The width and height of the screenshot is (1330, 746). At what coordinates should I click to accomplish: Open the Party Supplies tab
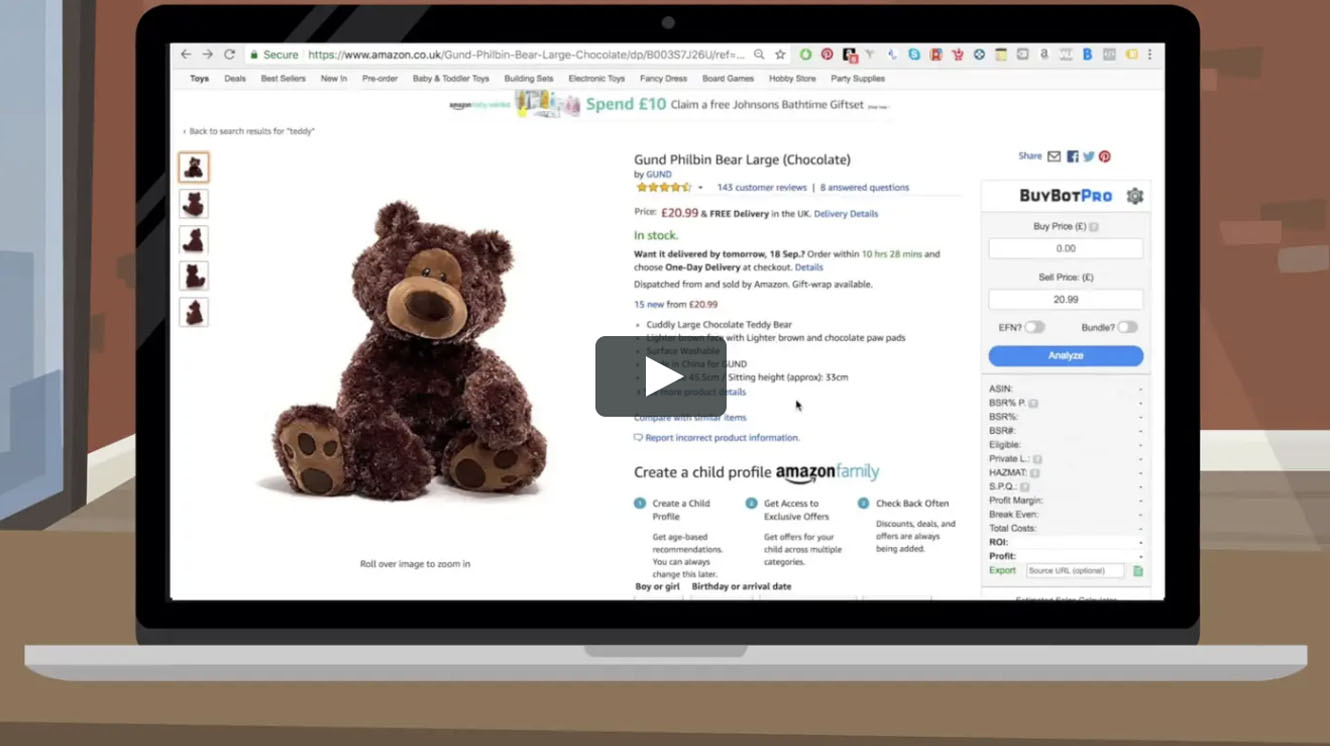[x=858, y=78]
